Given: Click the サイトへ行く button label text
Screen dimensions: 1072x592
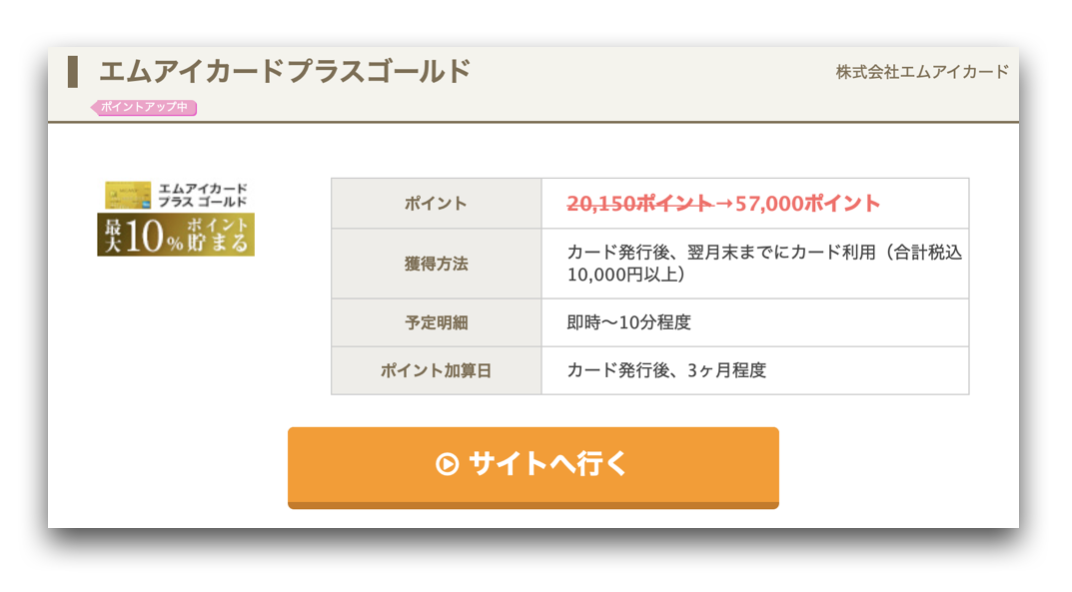Looking at the screenshot, I should point(548,464).
